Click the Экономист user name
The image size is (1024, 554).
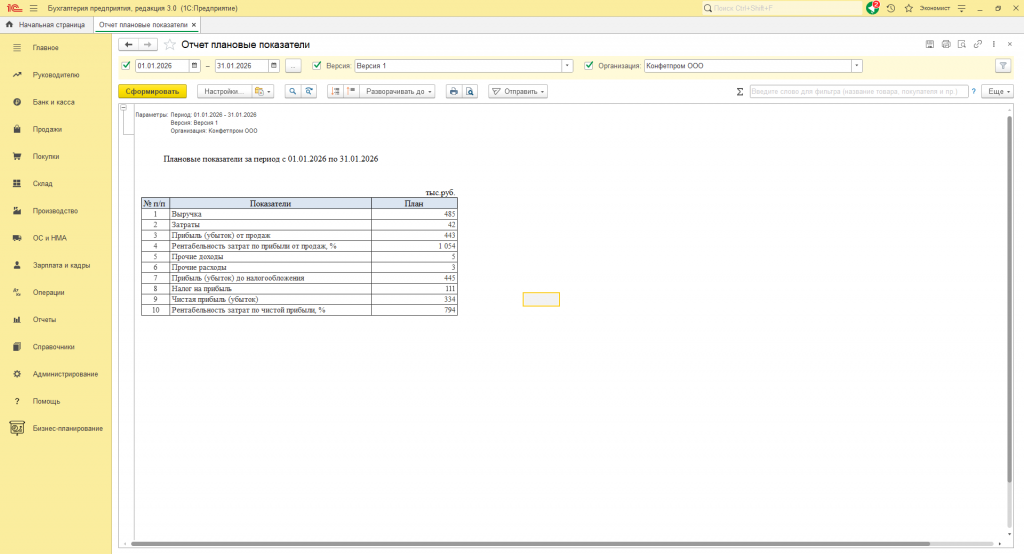935,8
